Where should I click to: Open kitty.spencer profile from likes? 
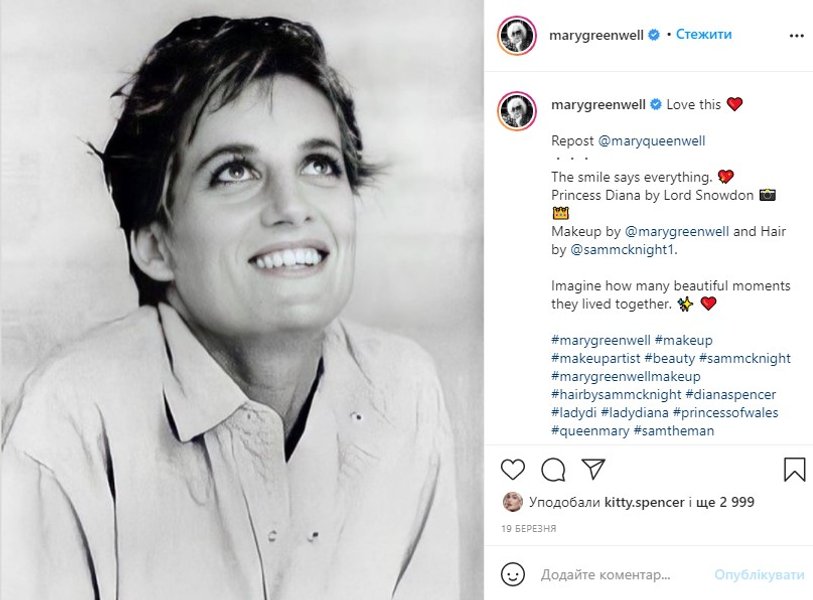(644, 502)
